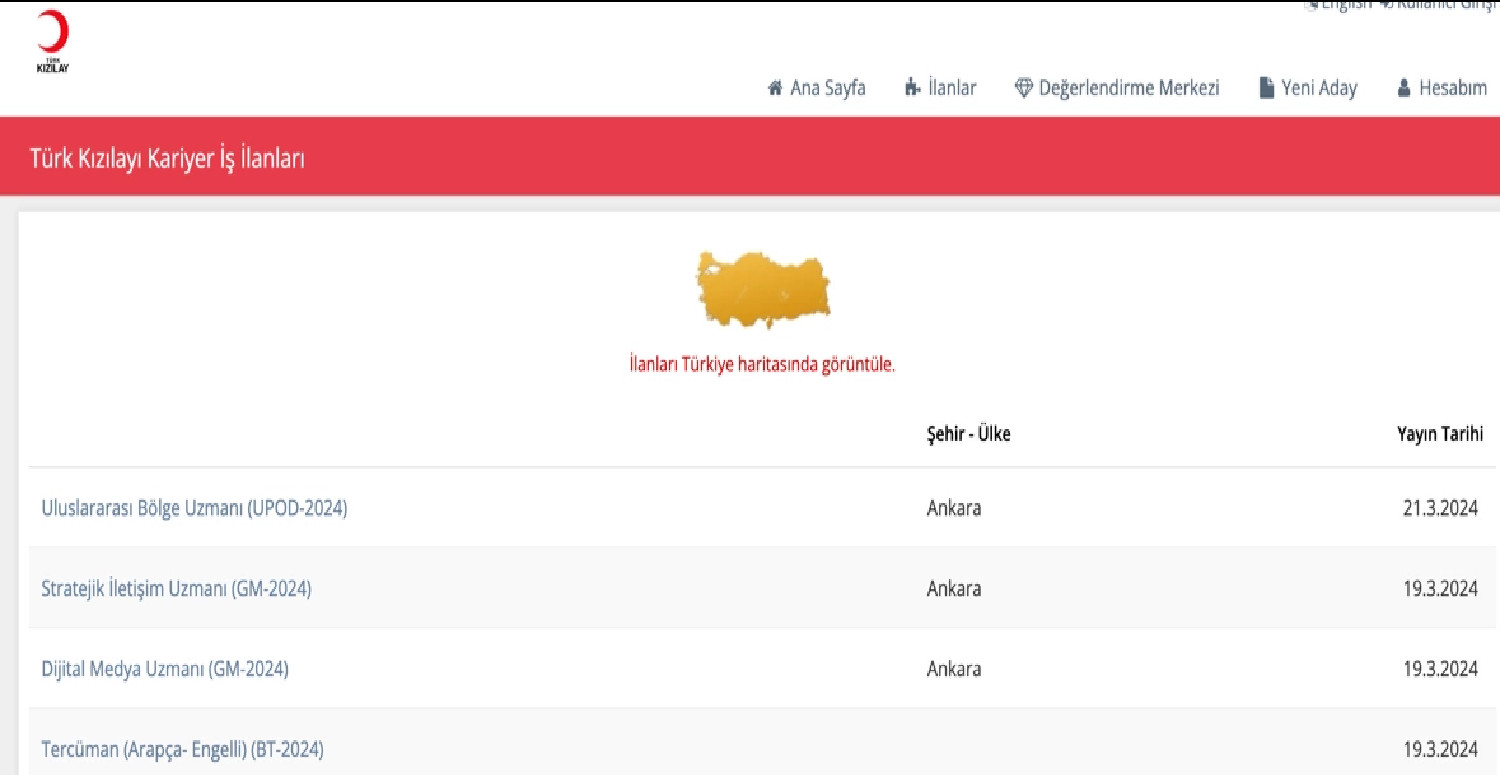Click 19.3.2024 in the Tercüman row
The image size is (1500, 775).
pos(1440,749)
